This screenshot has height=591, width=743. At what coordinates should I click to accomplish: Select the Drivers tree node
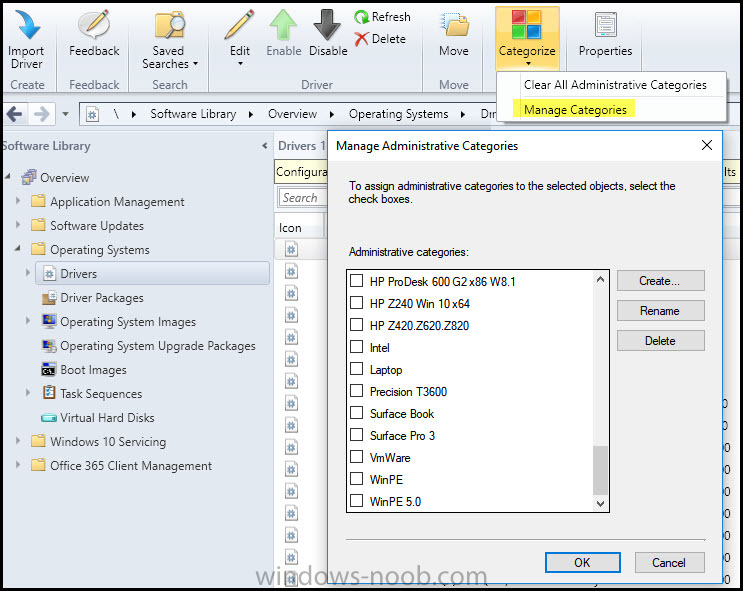pyautogui.click(x=153, y=273)
